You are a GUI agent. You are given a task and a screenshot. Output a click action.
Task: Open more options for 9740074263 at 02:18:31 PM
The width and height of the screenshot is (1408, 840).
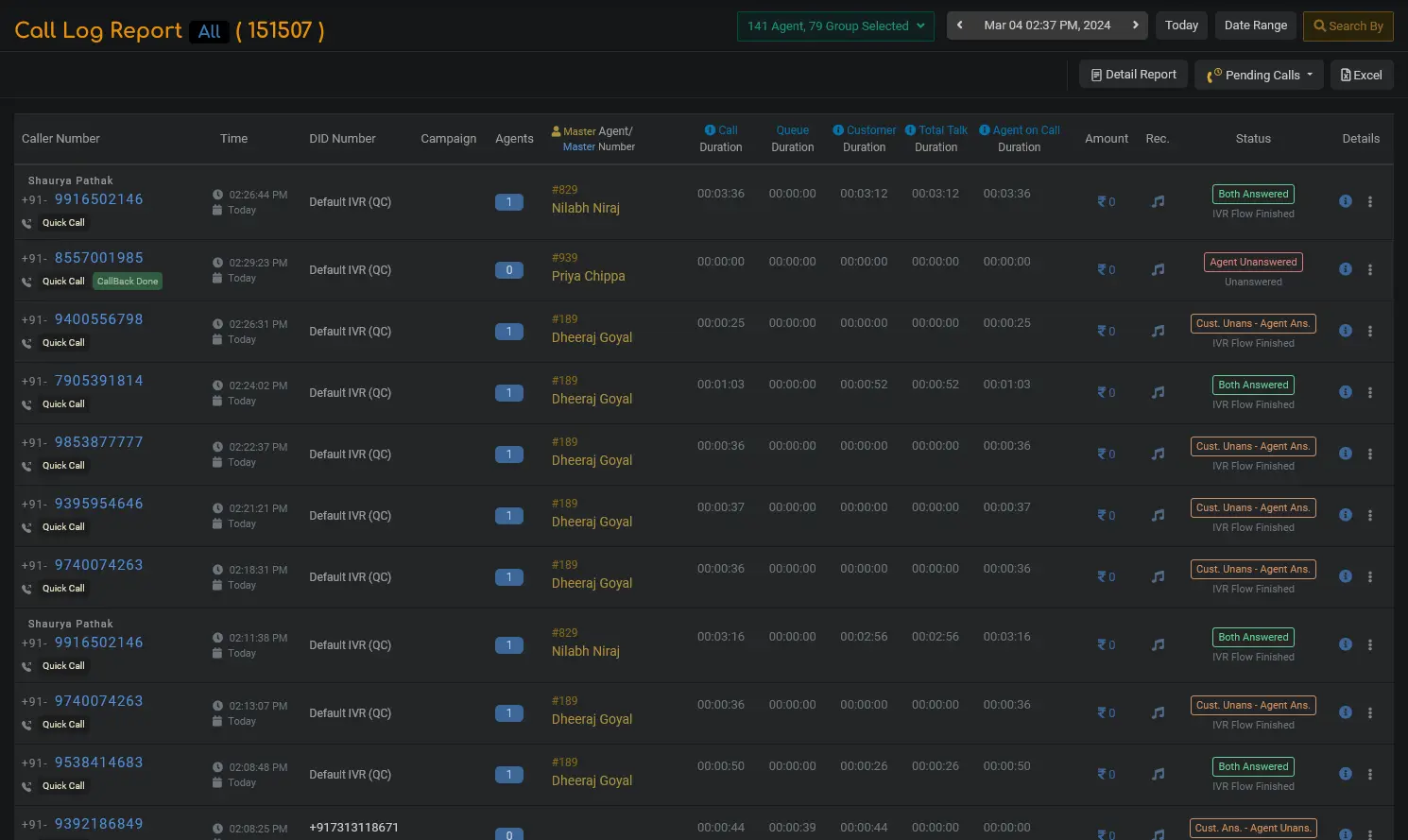click(1370, 576)
